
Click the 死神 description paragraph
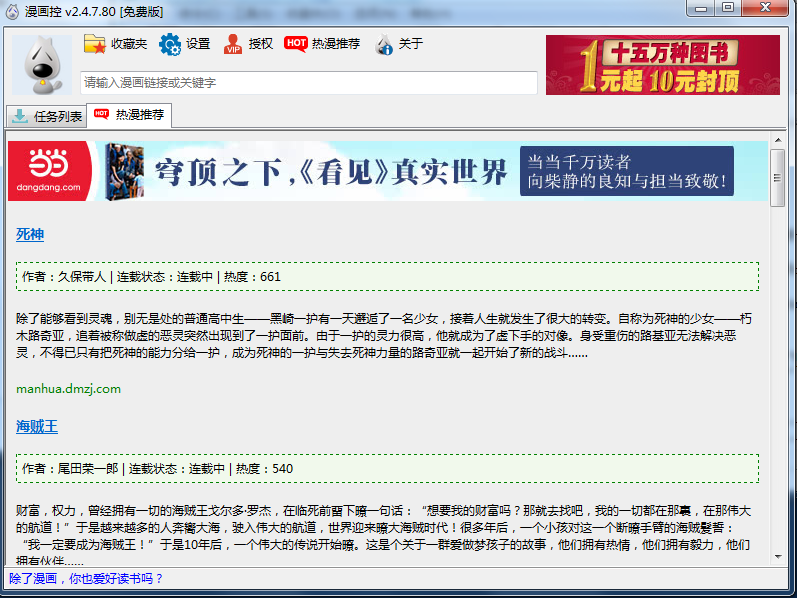pyautogui.click(x=384, y=336)
